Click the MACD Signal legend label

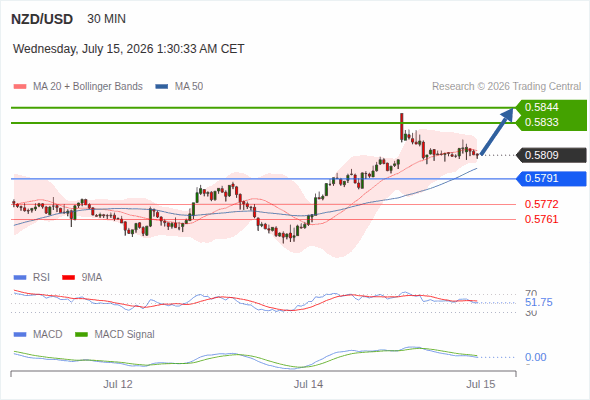pos(125,335)
